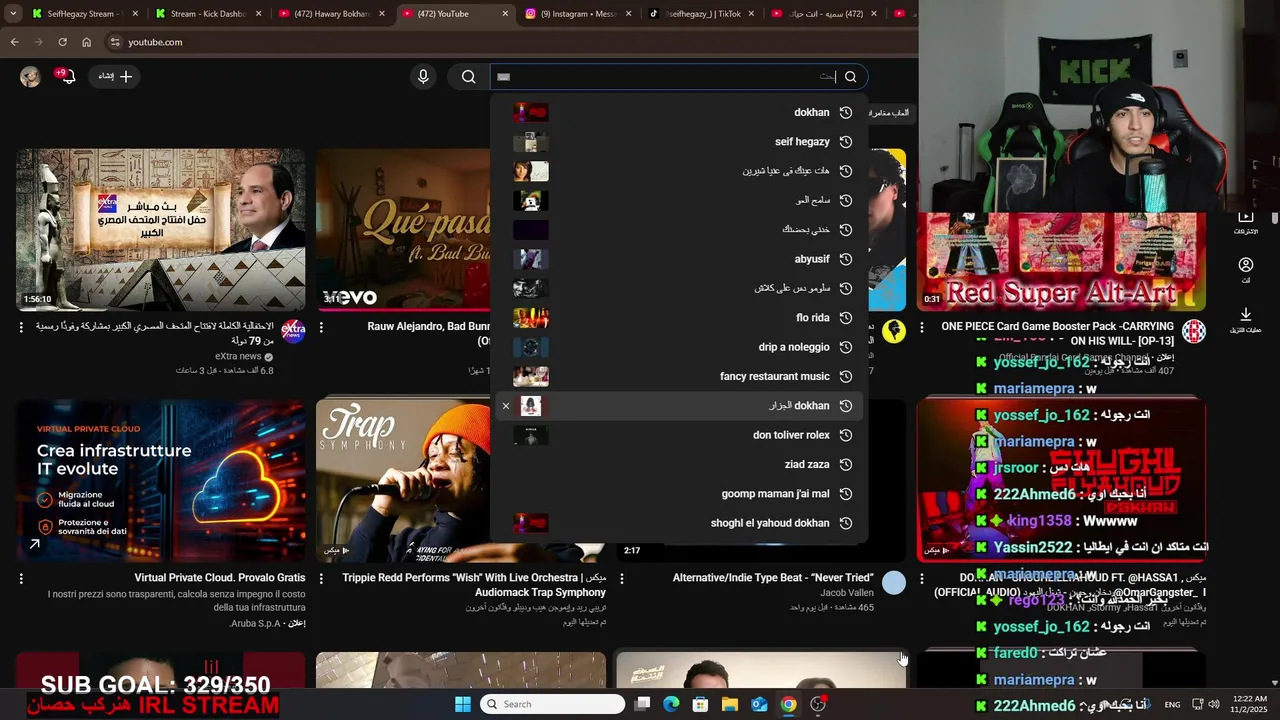Open the YouTube notifications bell

(x=67, y=77)
